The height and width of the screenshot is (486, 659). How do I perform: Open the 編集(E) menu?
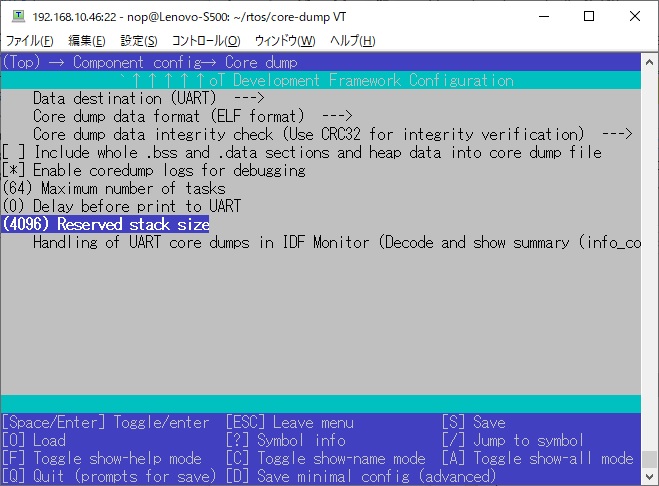(x=87, y=41)
